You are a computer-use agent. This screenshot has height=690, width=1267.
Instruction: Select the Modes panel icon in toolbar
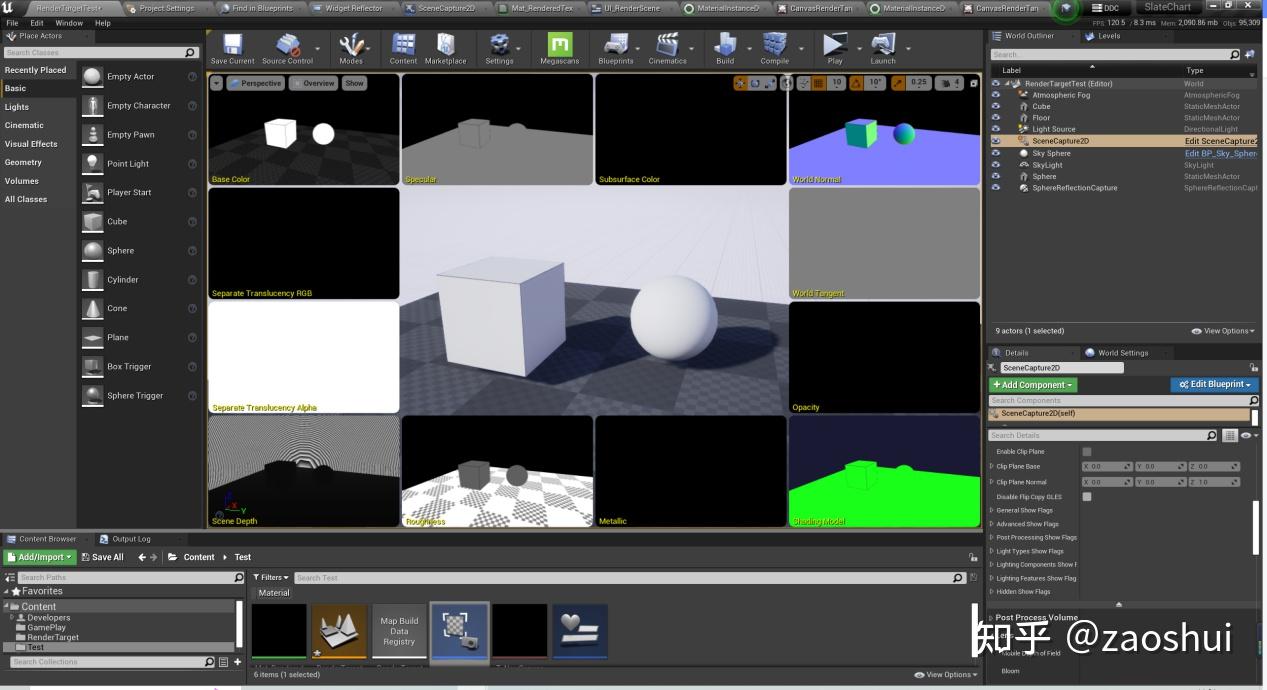pyautogui.click(x=351, y=46)
